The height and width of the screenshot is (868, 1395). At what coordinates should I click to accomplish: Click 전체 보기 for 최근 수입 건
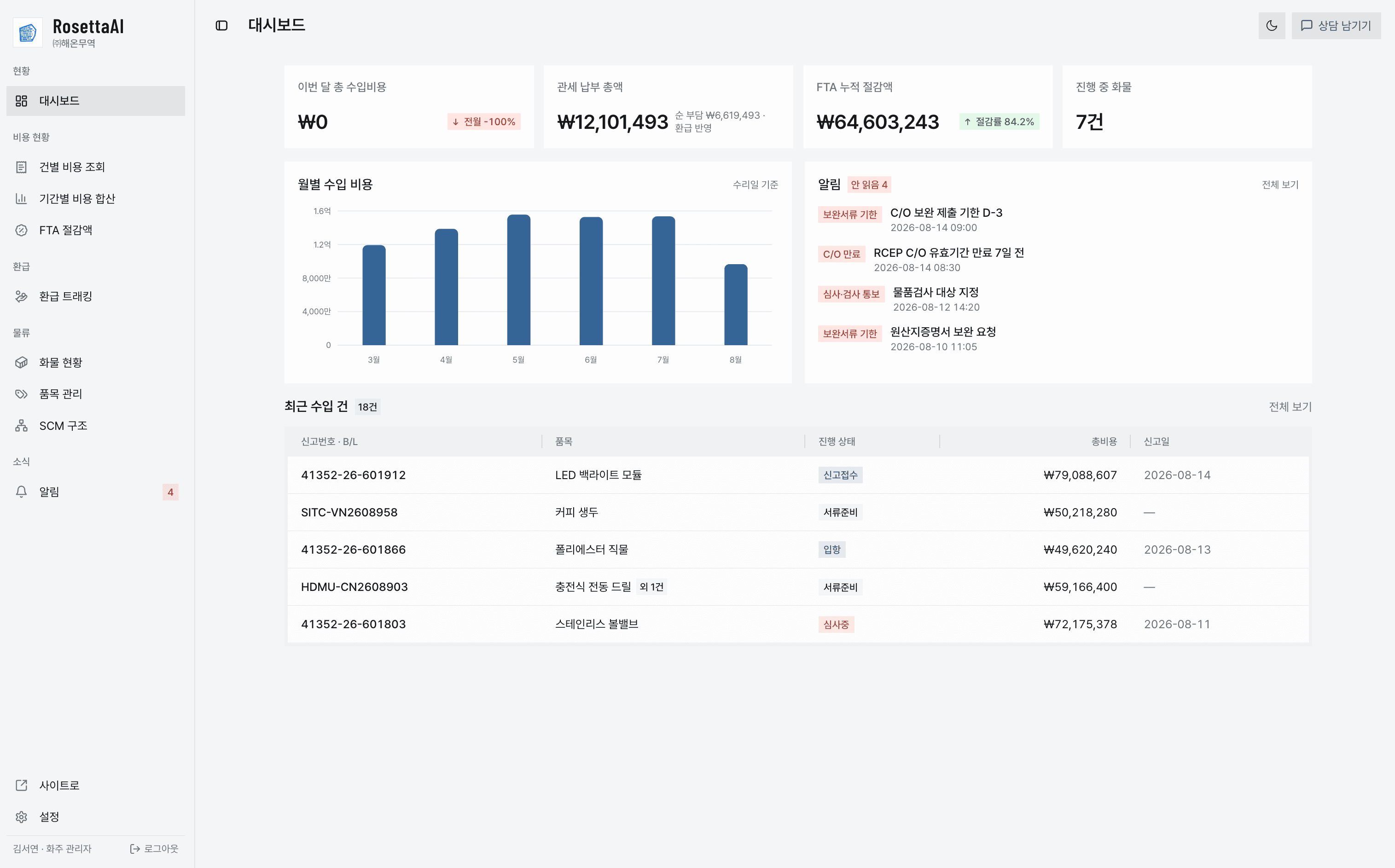[1290, 406]
